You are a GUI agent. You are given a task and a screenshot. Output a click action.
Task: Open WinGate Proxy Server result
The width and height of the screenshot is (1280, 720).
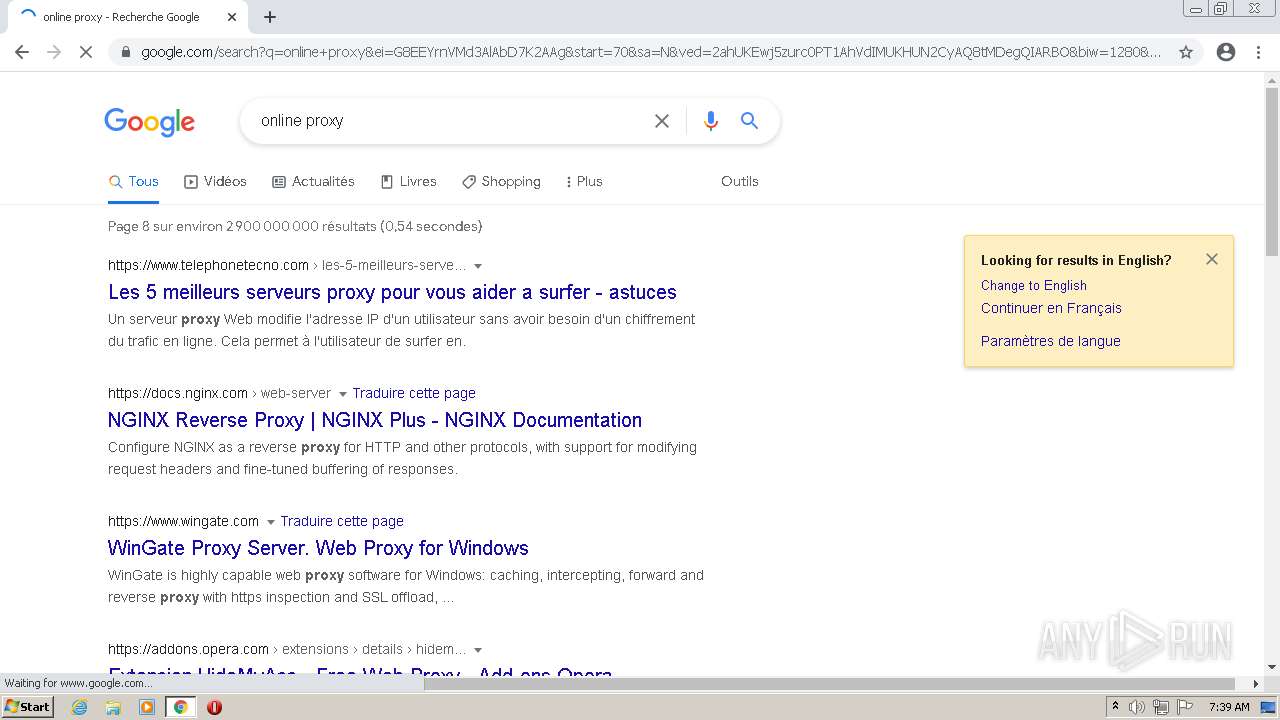click(x=318, y=548)
